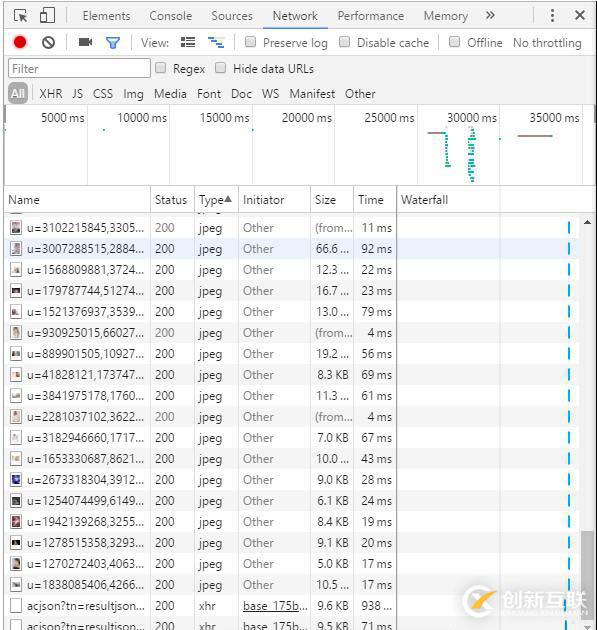Click the scroll up arrow of request list
This screenshot has width=597, height=630.
(587, 222)
